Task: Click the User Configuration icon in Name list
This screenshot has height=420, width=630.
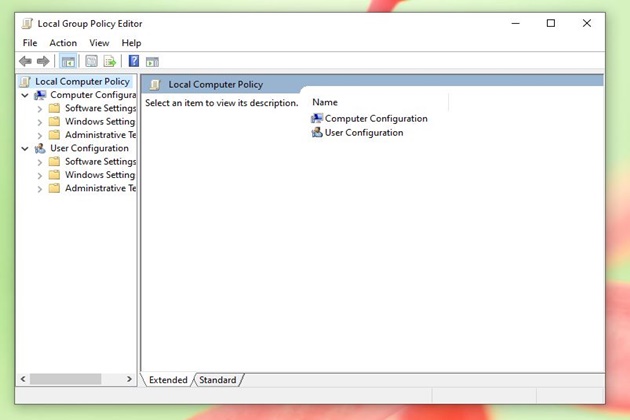Action: 317,132
